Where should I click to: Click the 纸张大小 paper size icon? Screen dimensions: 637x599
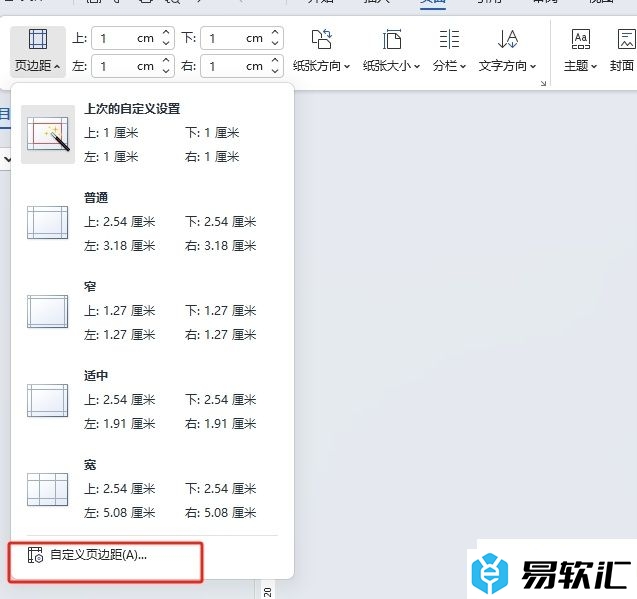pyautogui.click(x=392, y=39)
